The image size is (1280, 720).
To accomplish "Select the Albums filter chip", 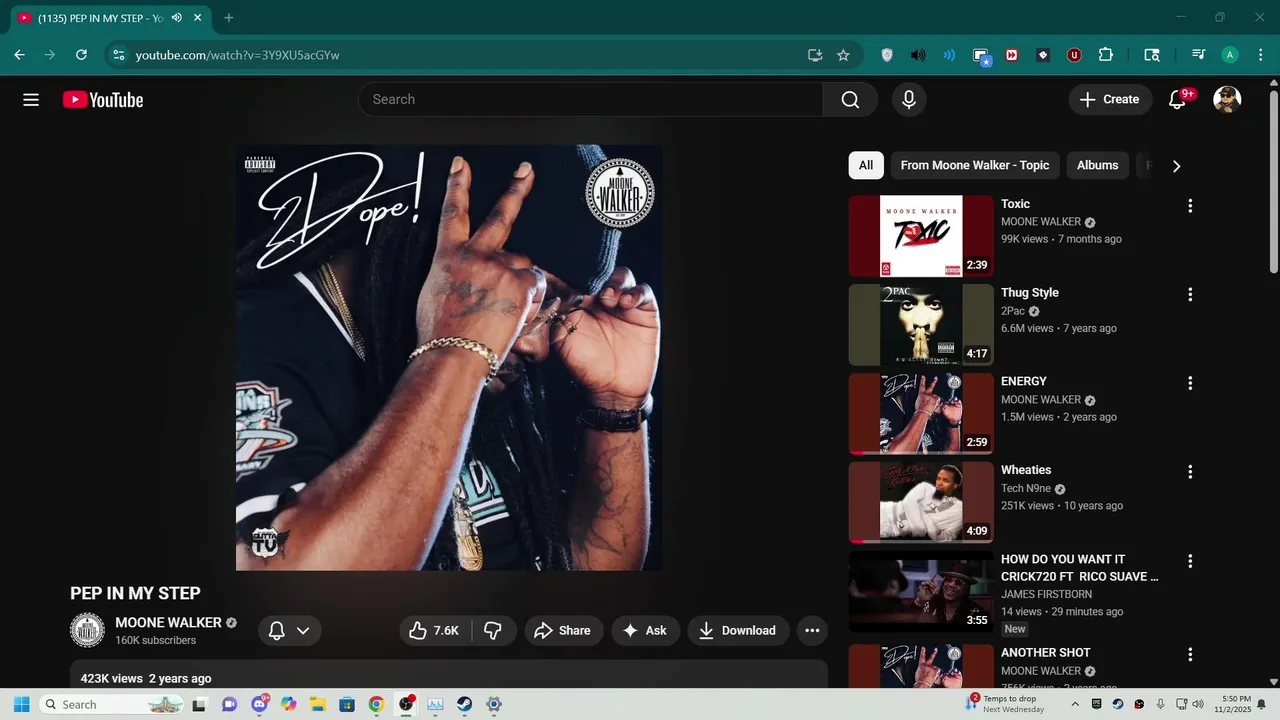I will (x=1097, y=165).
